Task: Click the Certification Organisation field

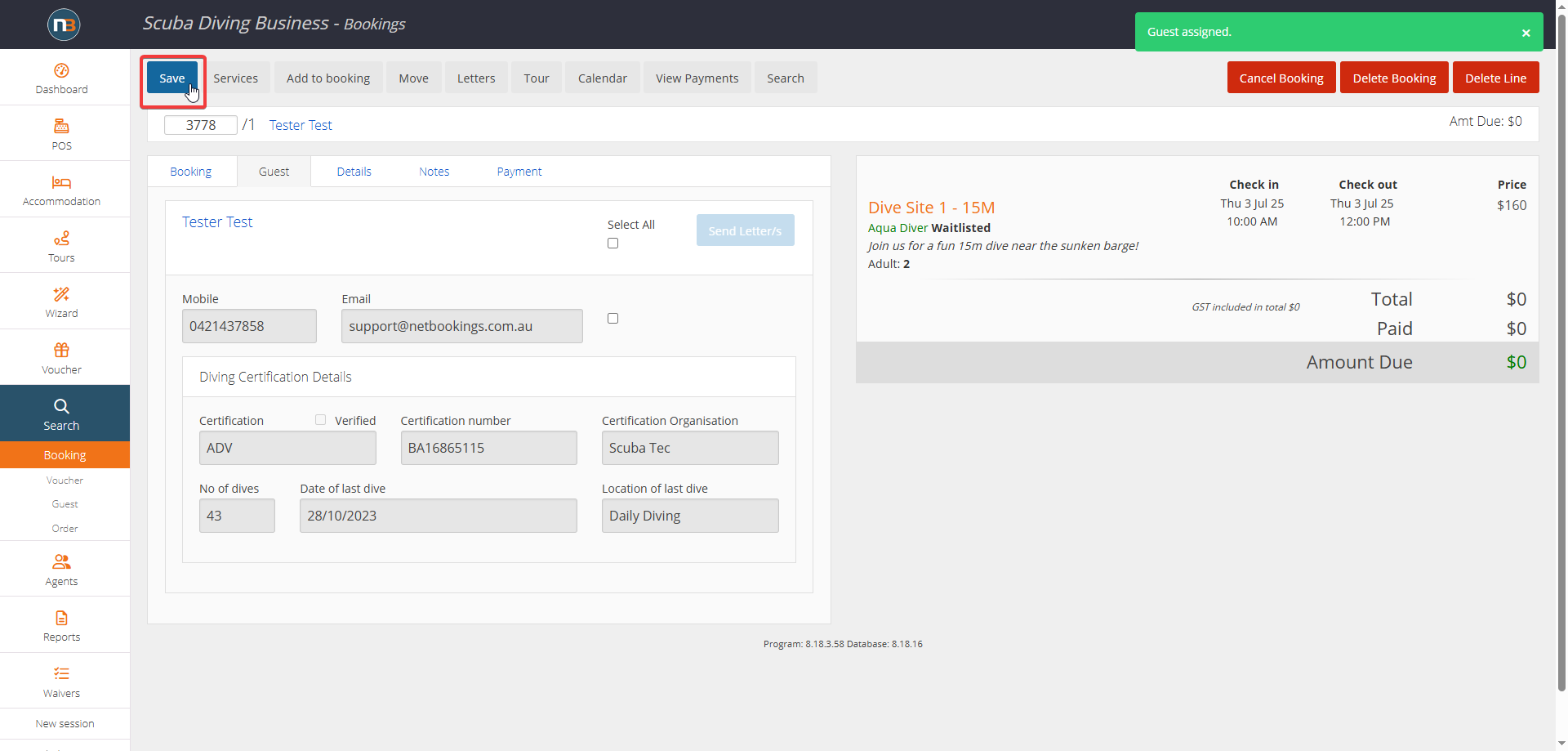Action: pyautogui.click(x=690, y=448)
